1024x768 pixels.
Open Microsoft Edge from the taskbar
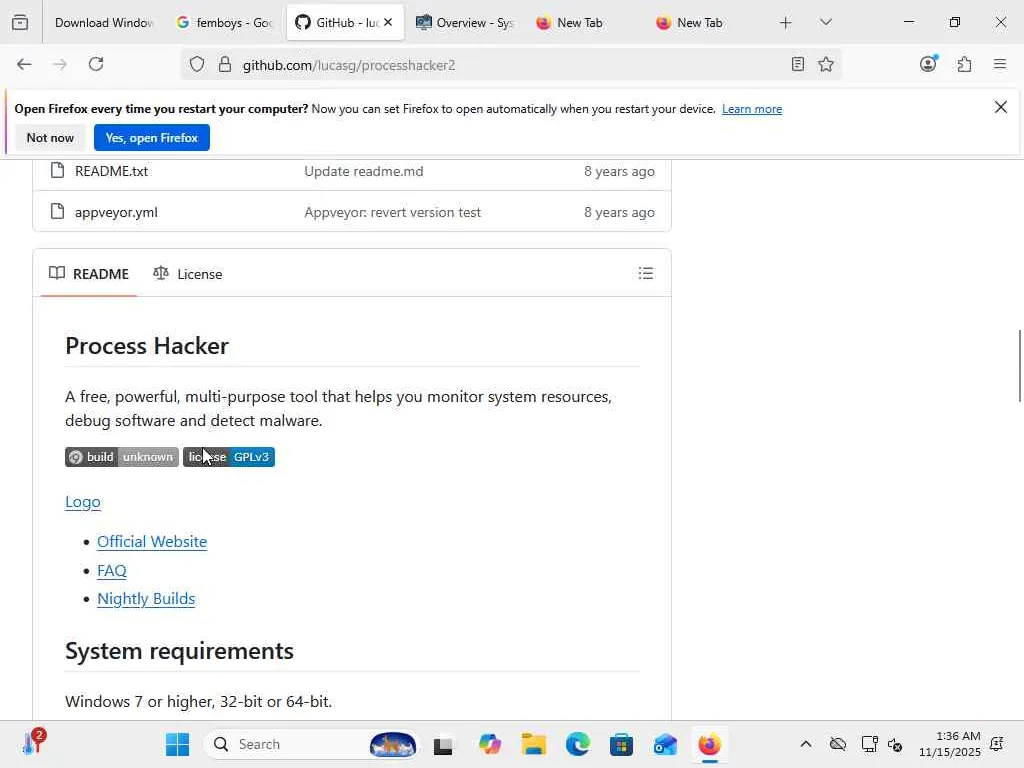577,744
